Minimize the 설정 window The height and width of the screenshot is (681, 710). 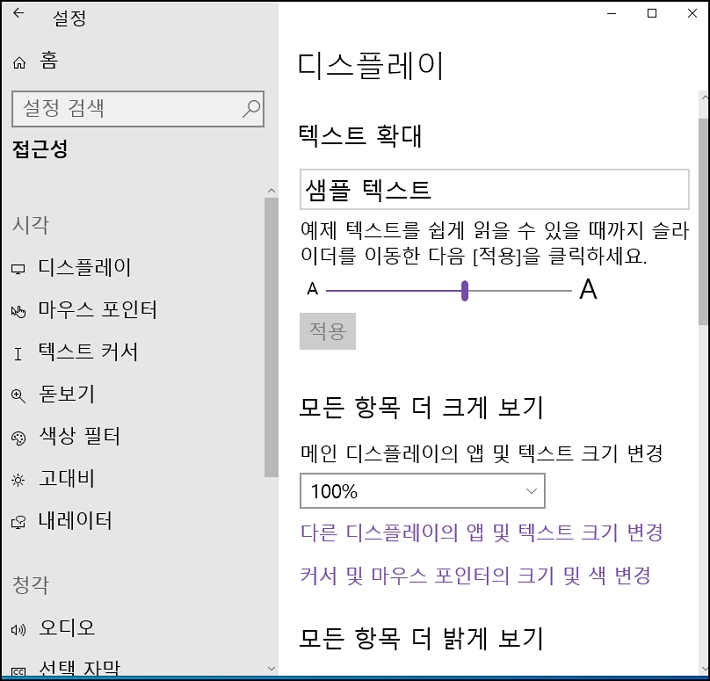click(612, 14)
